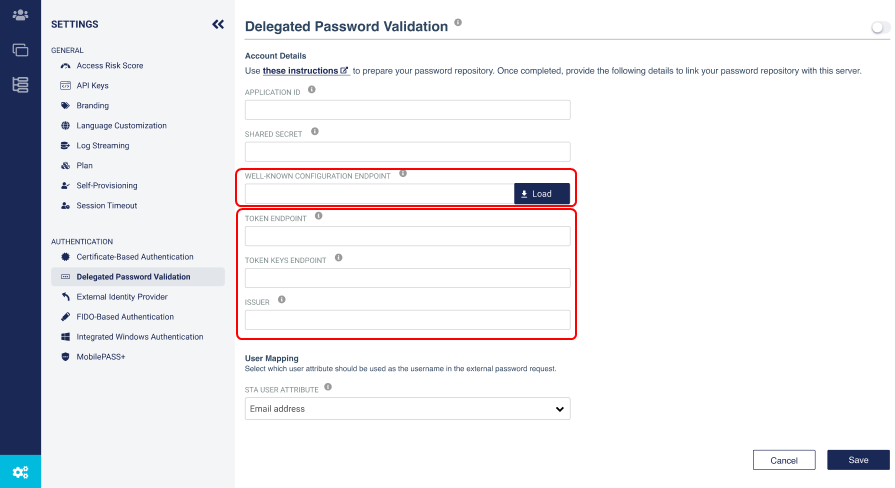
Task: Click the Save button
Action: (858, 460)
